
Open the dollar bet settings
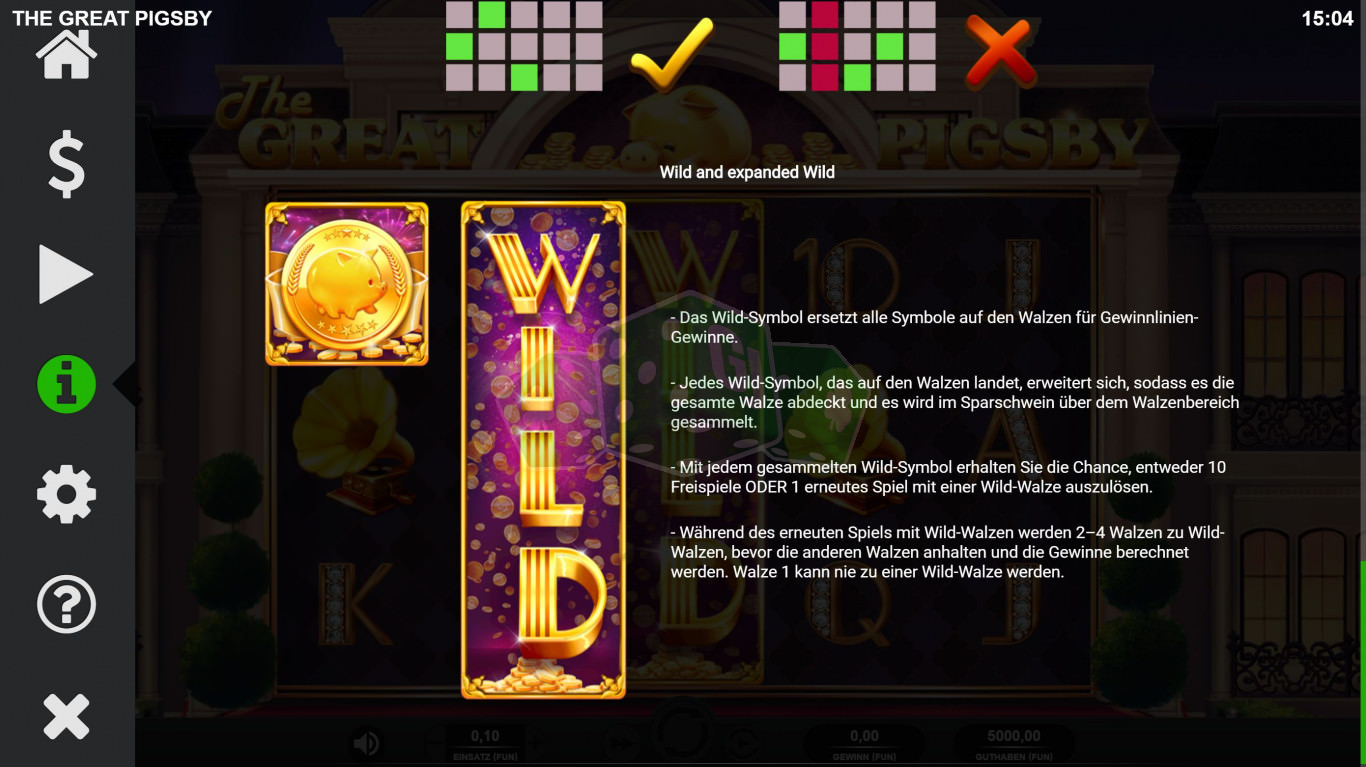pyautogui.click(x=66, y=163)
